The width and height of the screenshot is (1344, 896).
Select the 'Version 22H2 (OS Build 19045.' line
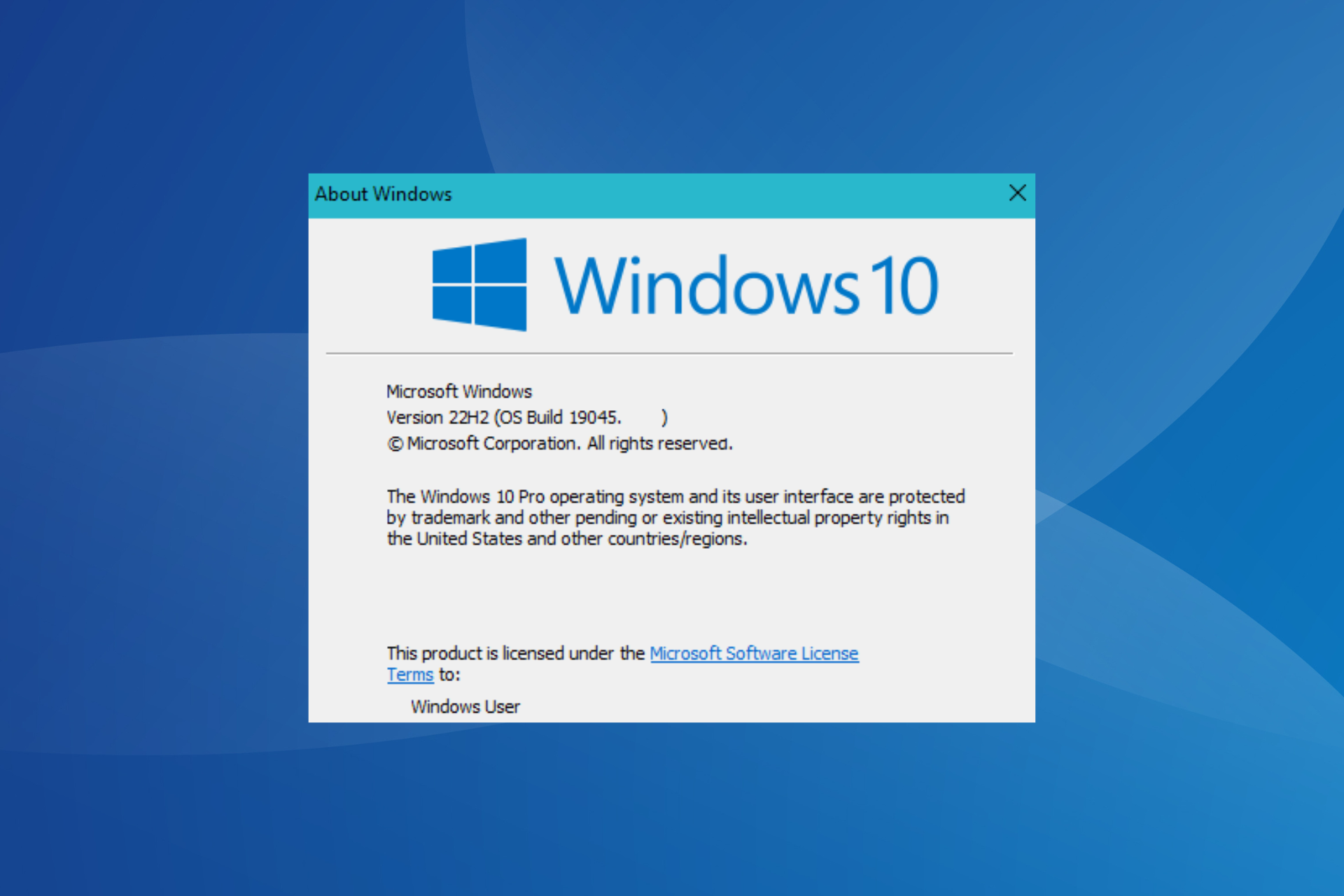[x=527, y=418]
